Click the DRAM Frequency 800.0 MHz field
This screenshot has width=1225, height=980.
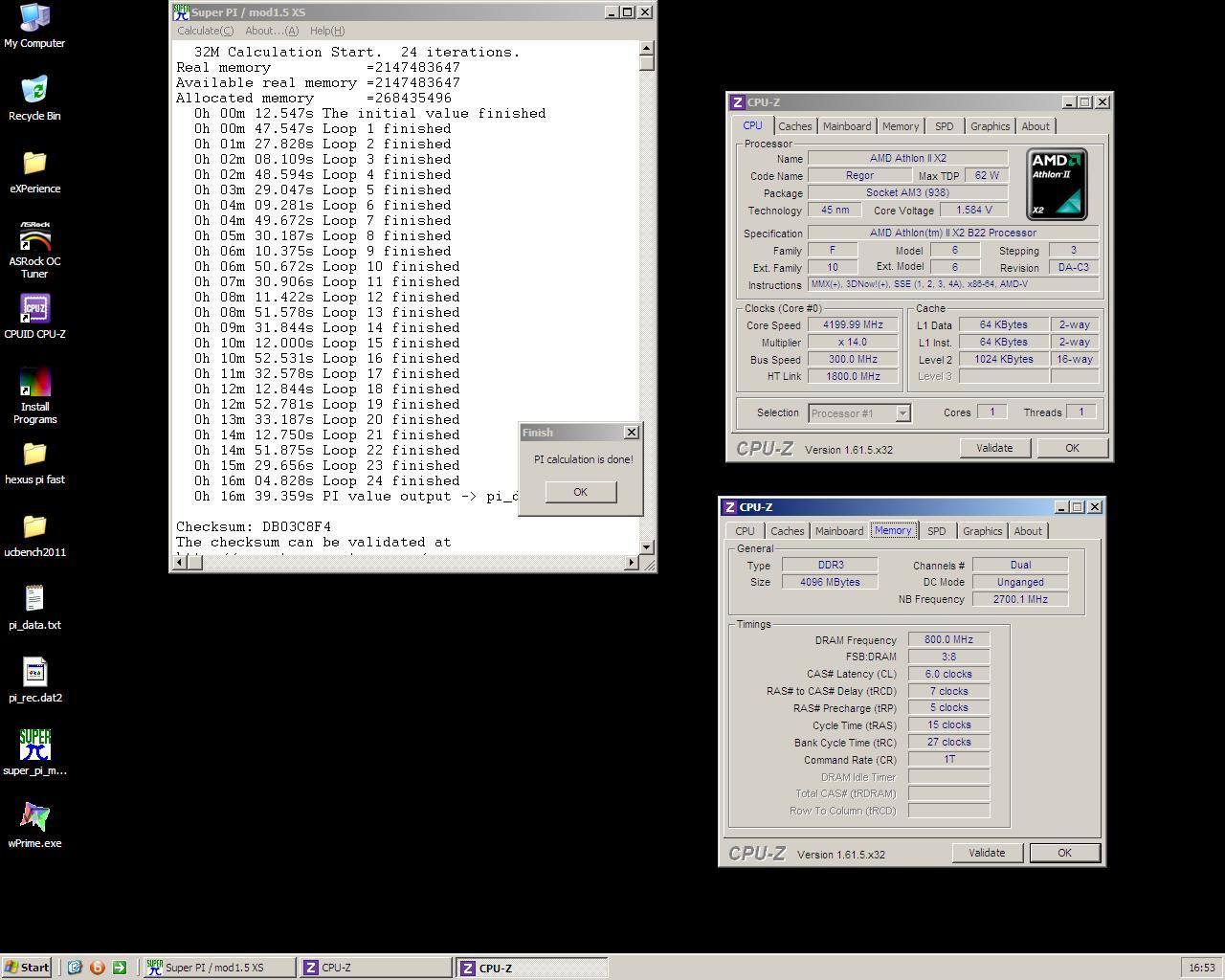pos(948,639)
